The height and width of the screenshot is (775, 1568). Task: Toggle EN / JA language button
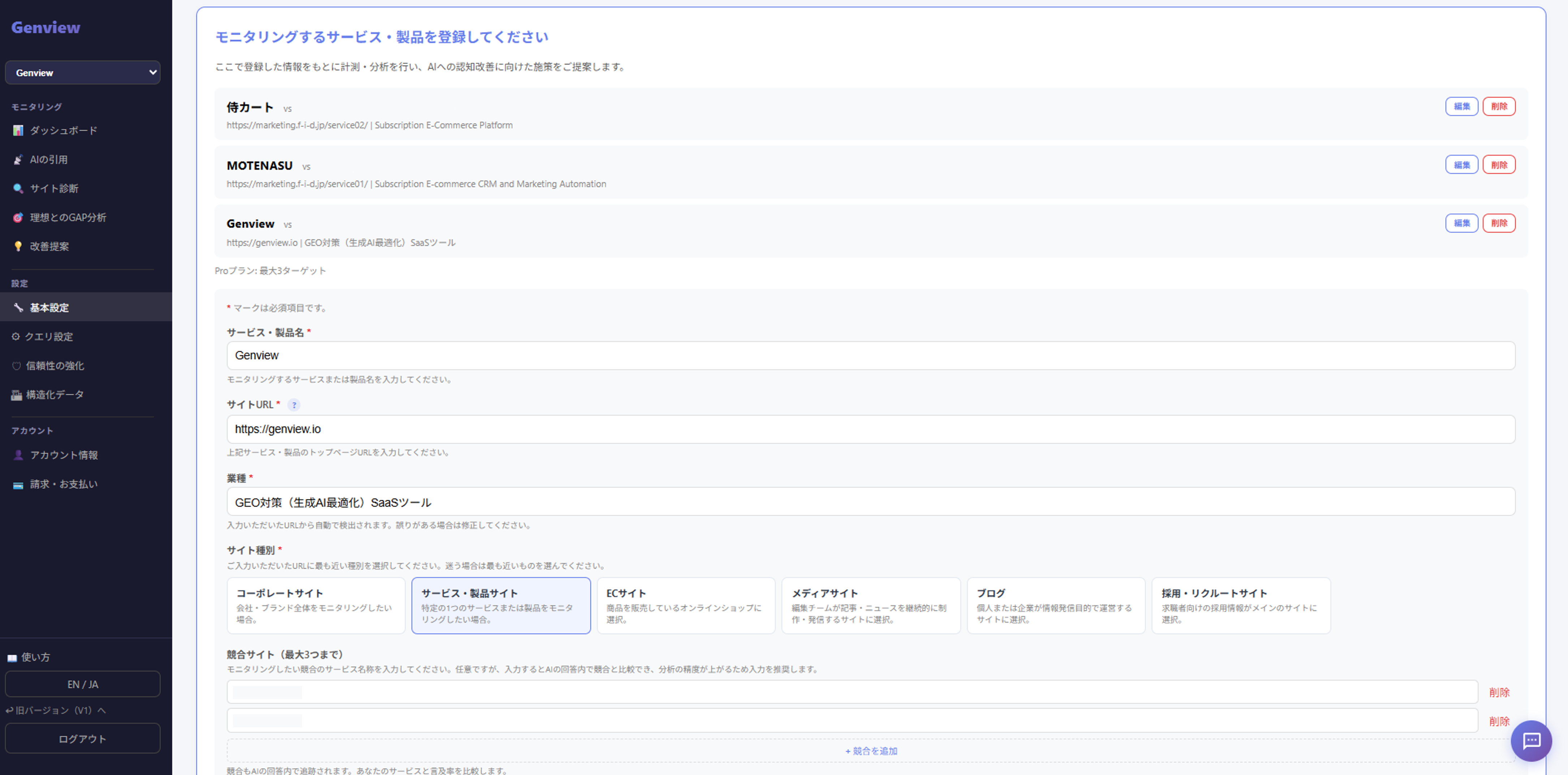83,684
